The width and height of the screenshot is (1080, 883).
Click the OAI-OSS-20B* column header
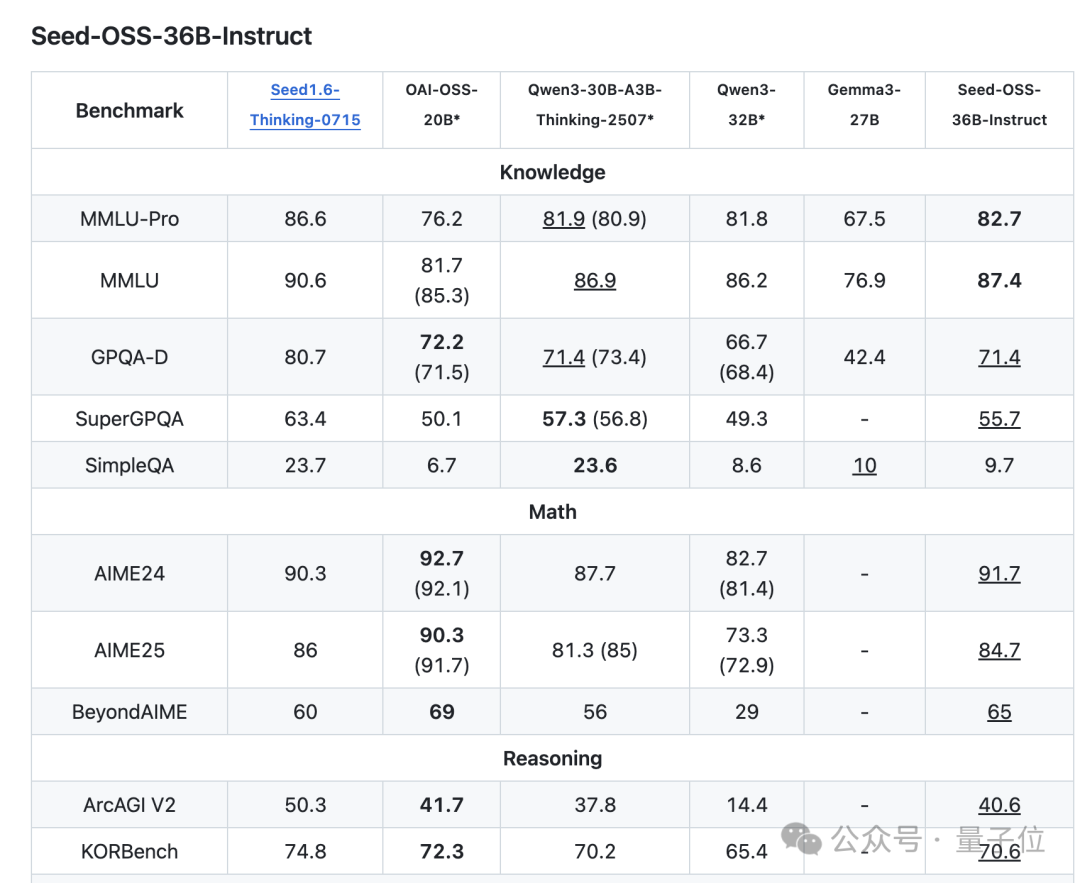click(441, 105)
